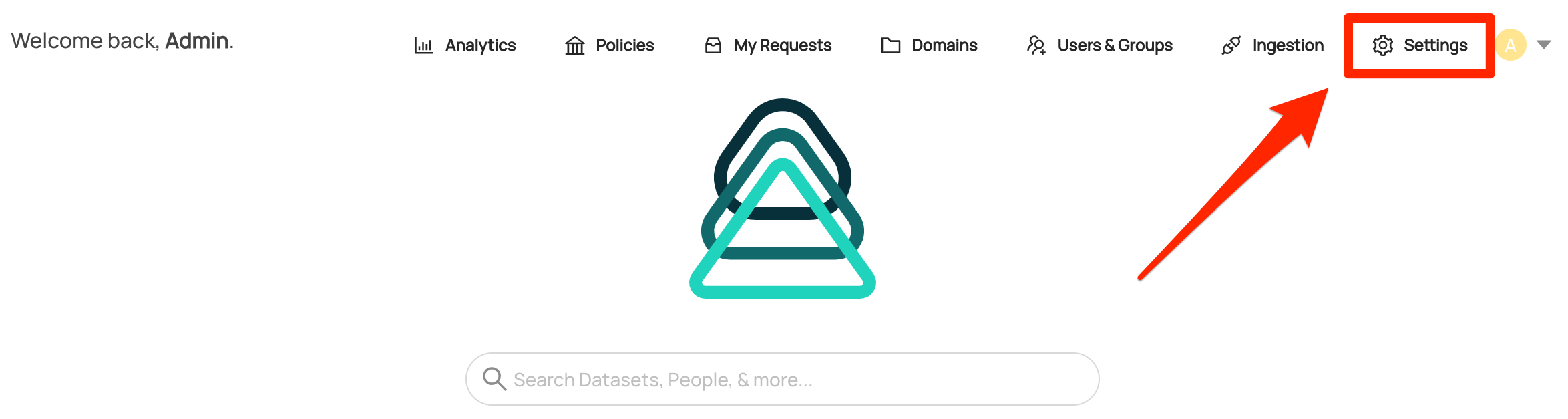Click the Domains folder icon
The height and width of the screenshot is (419, 1568).
(x=890, y=45)
